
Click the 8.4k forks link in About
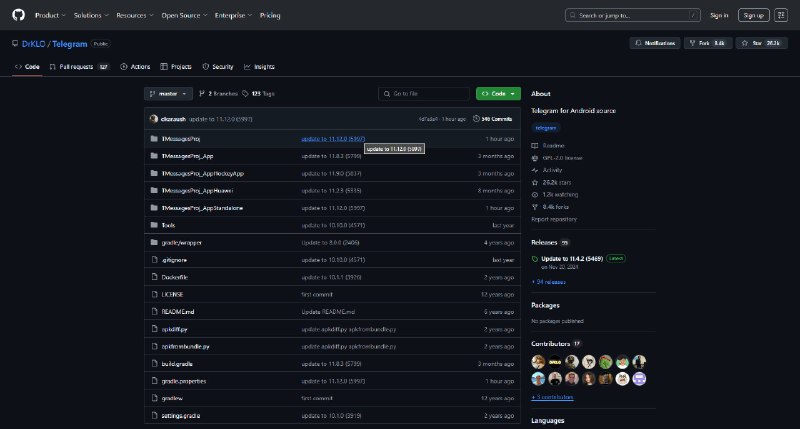coord(551,207)
